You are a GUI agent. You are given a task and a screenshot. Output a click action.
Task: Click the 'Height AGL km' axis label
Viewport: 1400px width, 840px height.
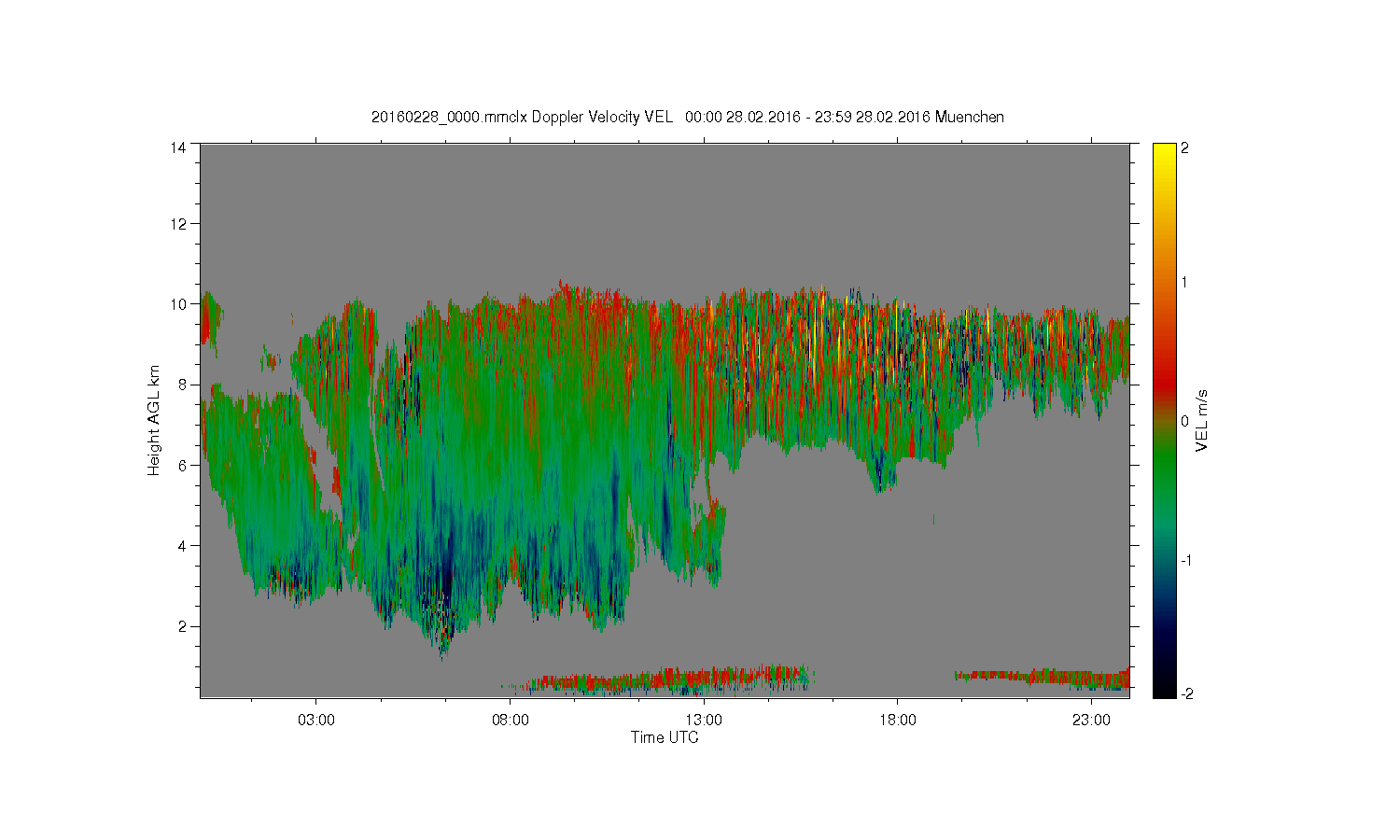154,420
